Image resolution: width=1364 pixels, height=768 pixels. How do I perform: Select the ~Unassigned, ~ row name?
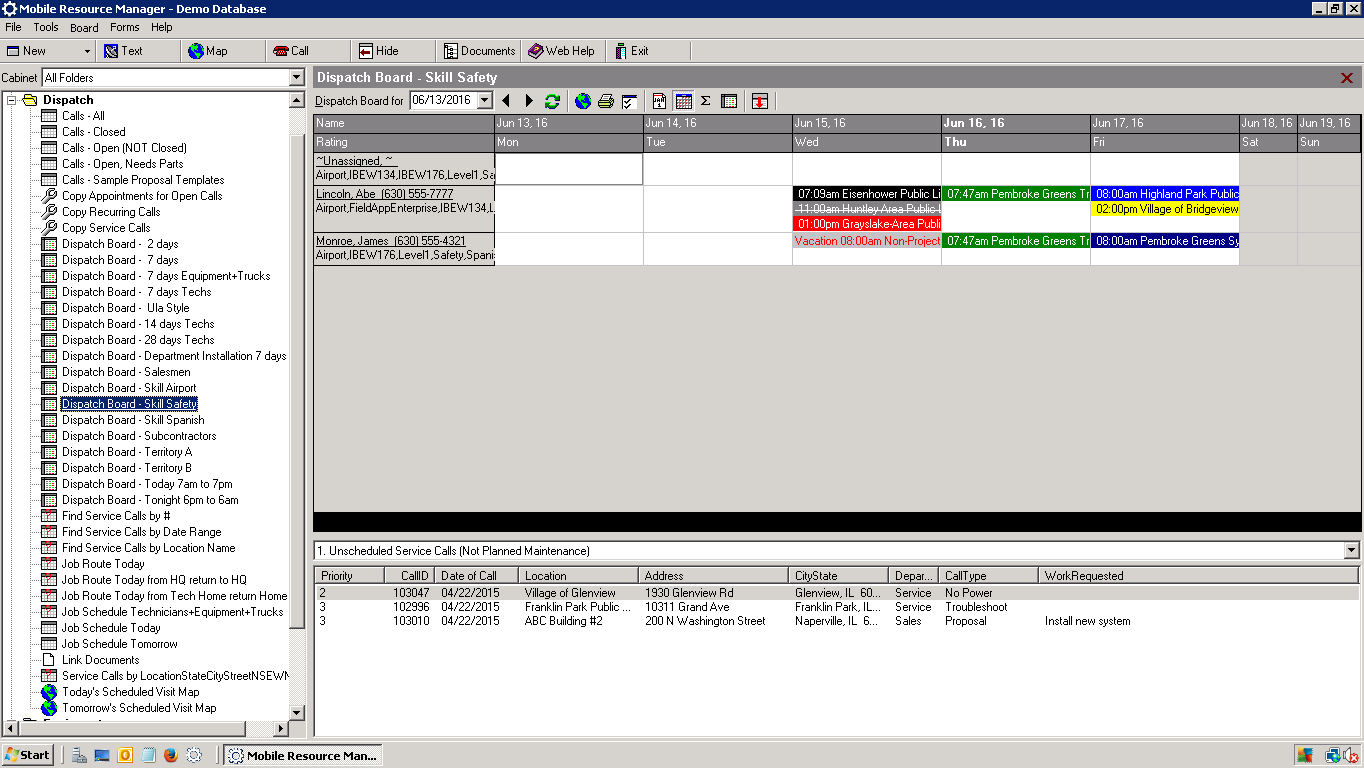pos(356,161)
